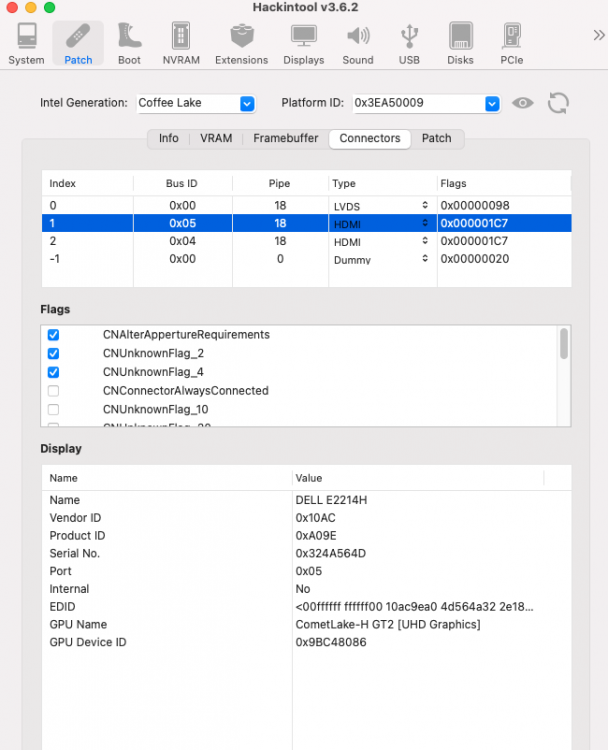The width and height of the screenshot is (608, 750).
Task: Click the Display table Value column header
Action: (418, 478)
